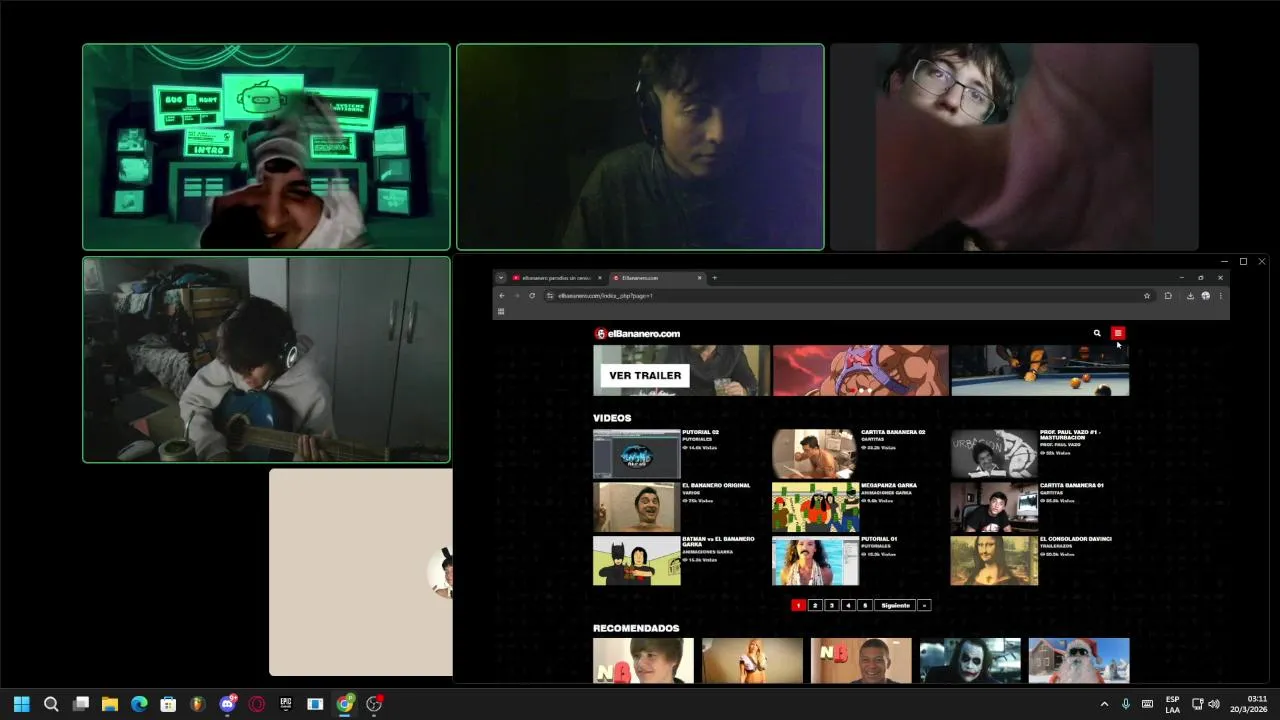Open the Windows Start menu
This screenshot has width=1280, height=720.
point(21,704)
